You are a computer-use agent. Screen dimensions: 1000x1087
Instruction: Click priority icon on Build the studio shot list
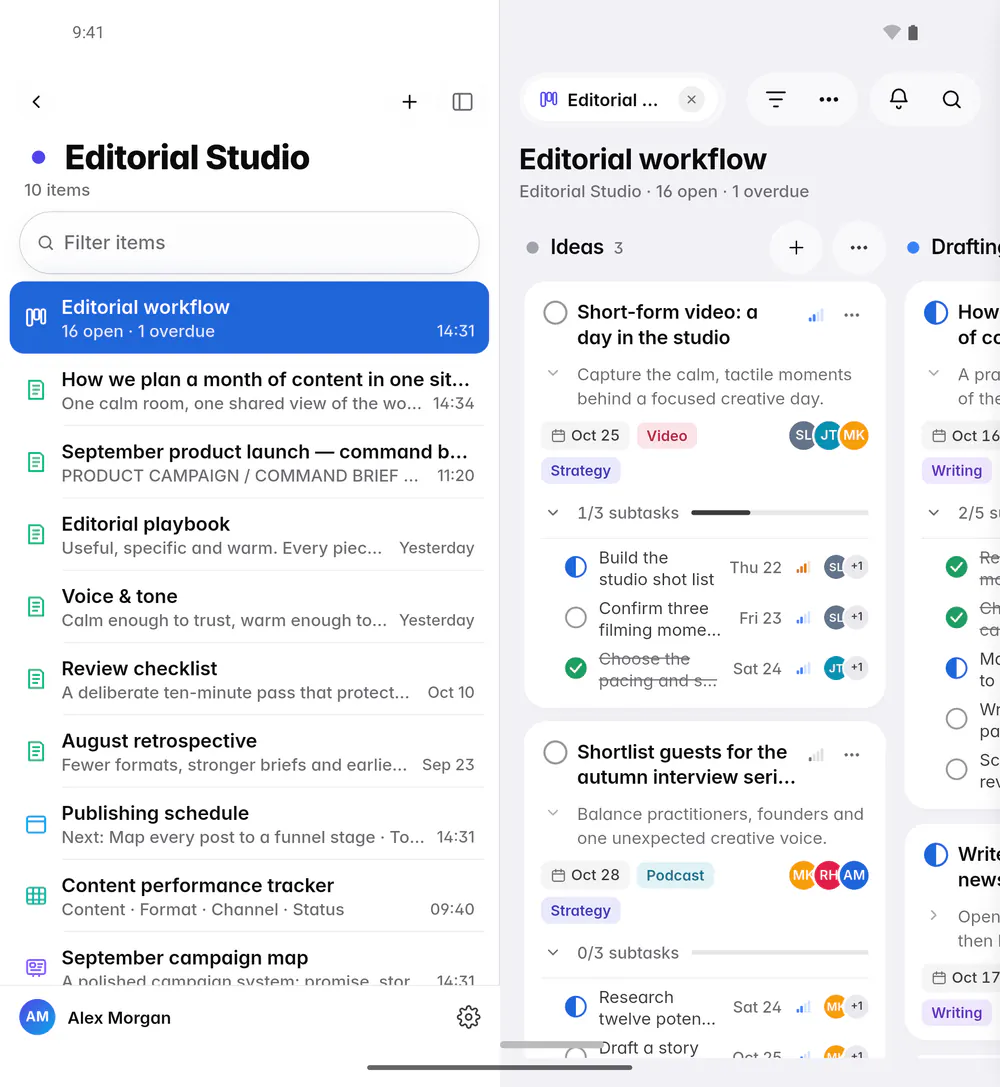802,568
